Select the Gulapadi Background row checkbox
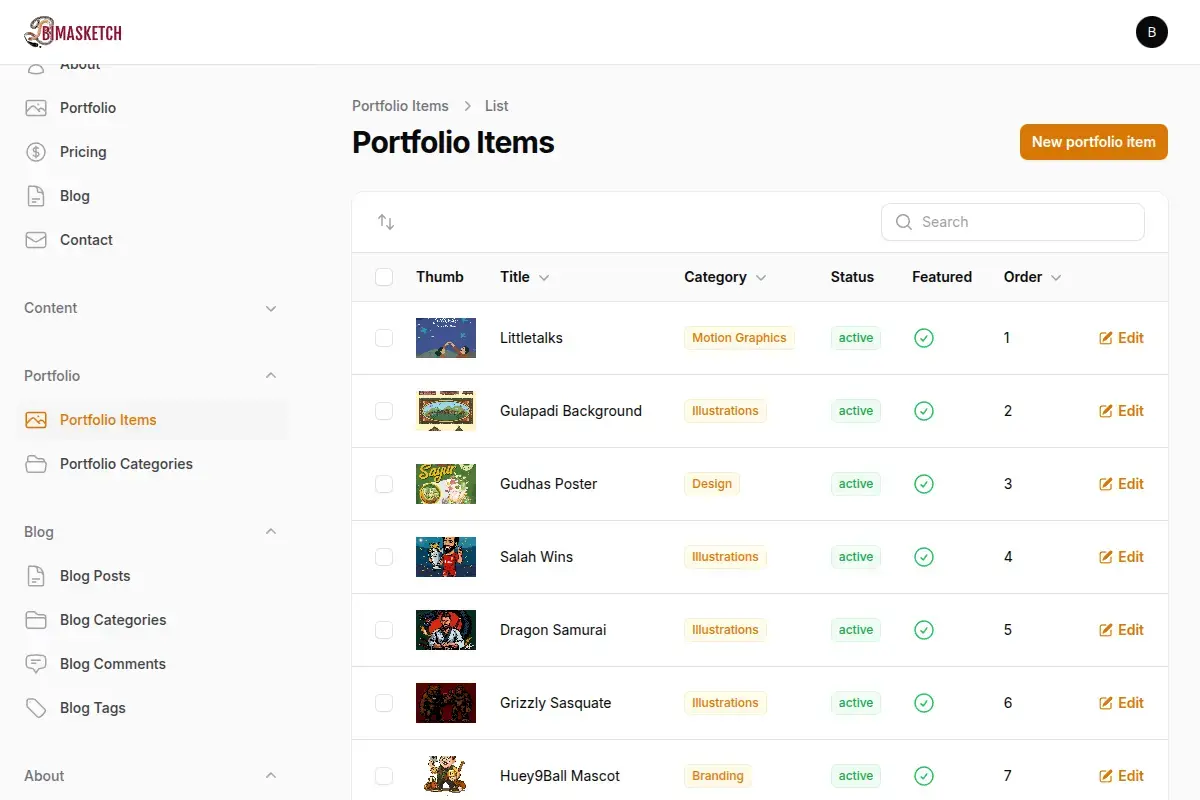 (x=384, y=411)
